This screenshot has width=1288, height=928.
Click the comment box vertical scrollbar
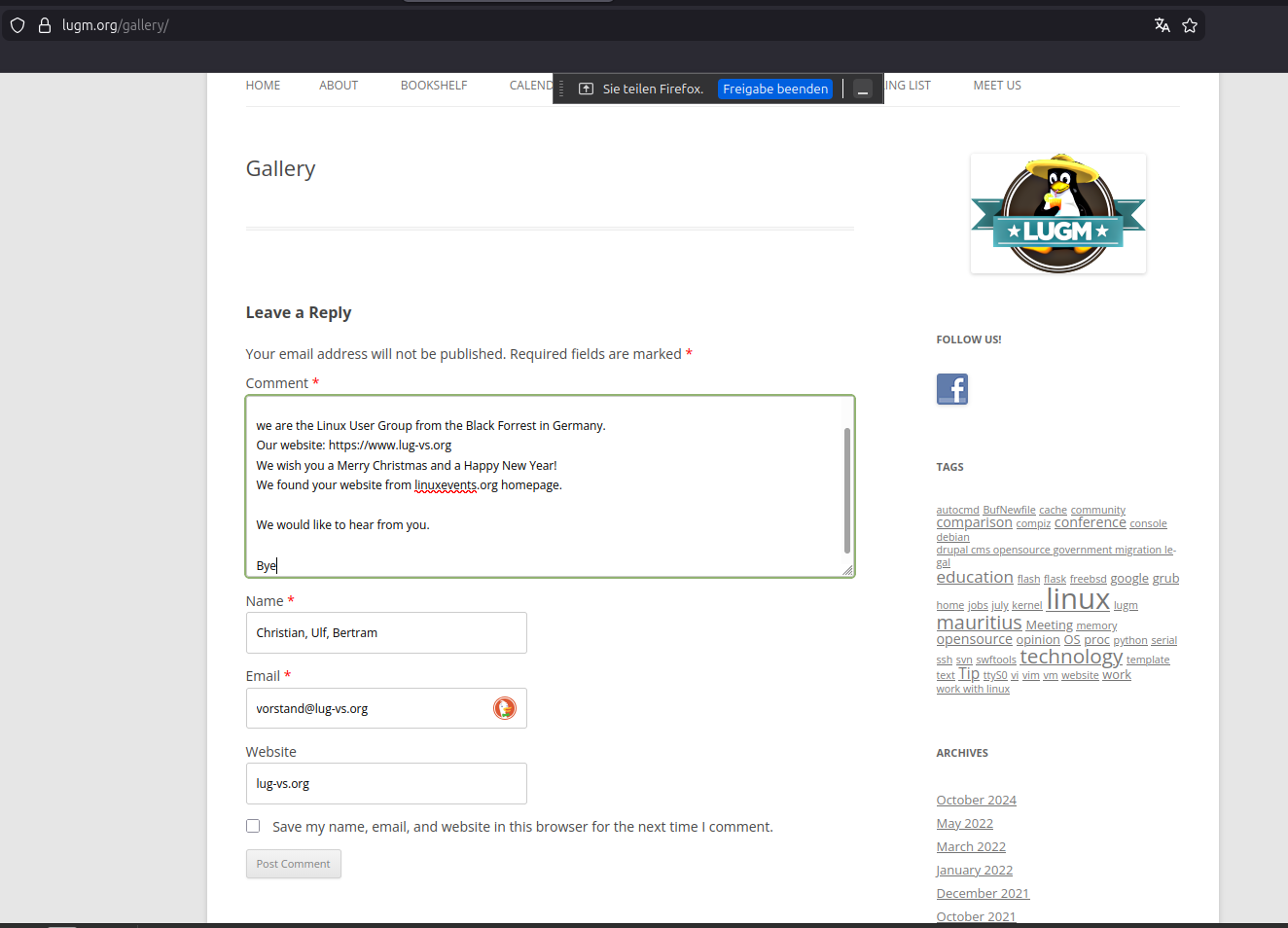(x=847, y=490)
